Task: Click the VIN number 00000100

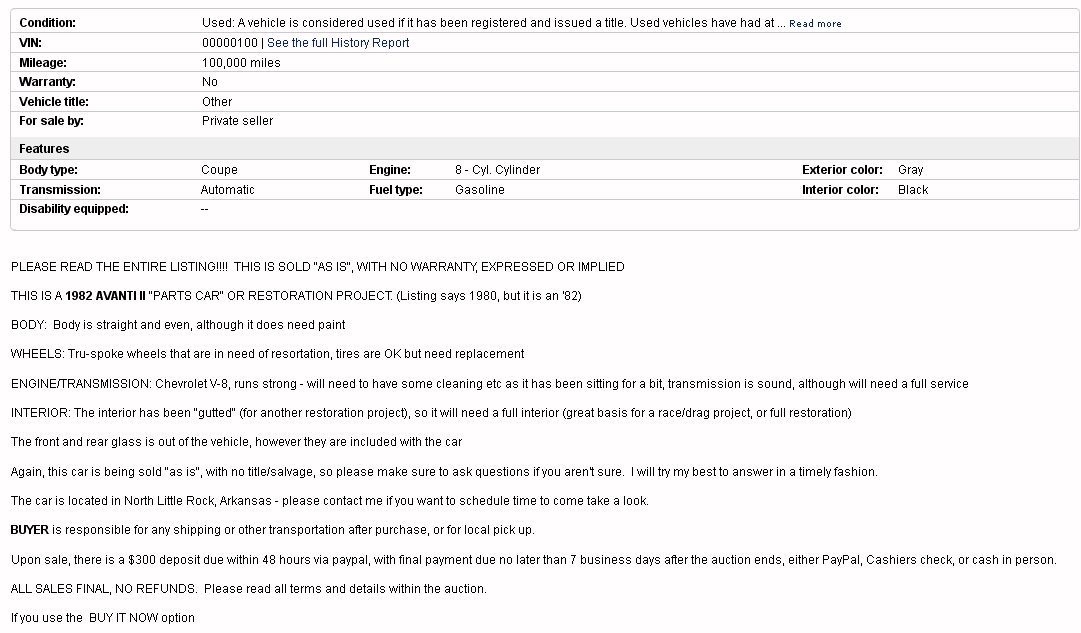Action: tap(229, 43)
